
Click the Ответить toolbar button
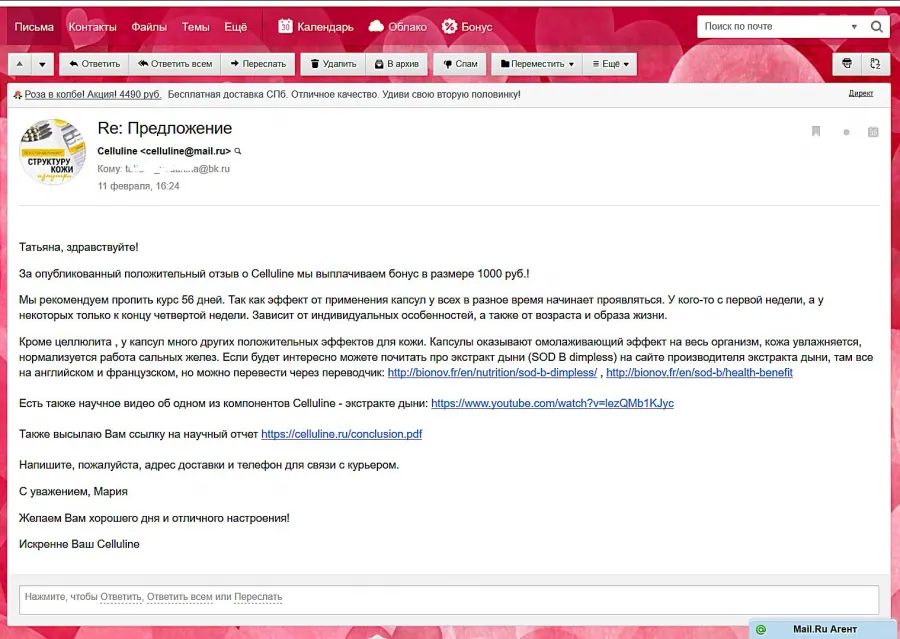coord(94,64)
